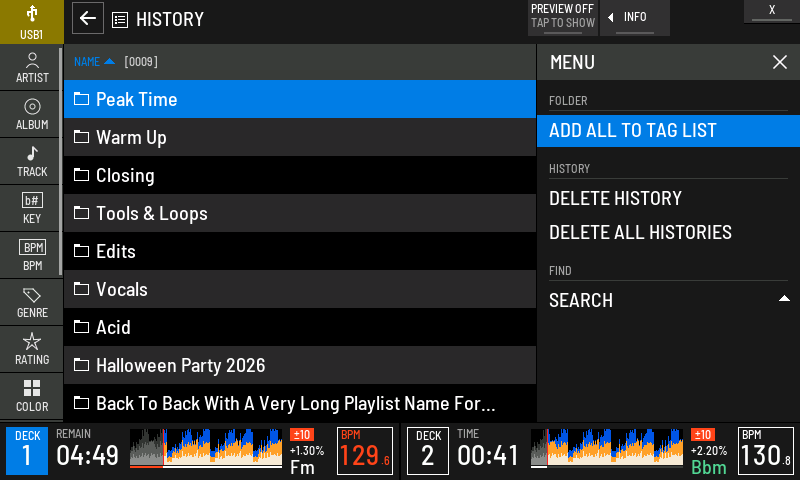Change Deck 2 ±10 tempo range
The height and width of the screenshot is (480, 800).
click(703, 435)
